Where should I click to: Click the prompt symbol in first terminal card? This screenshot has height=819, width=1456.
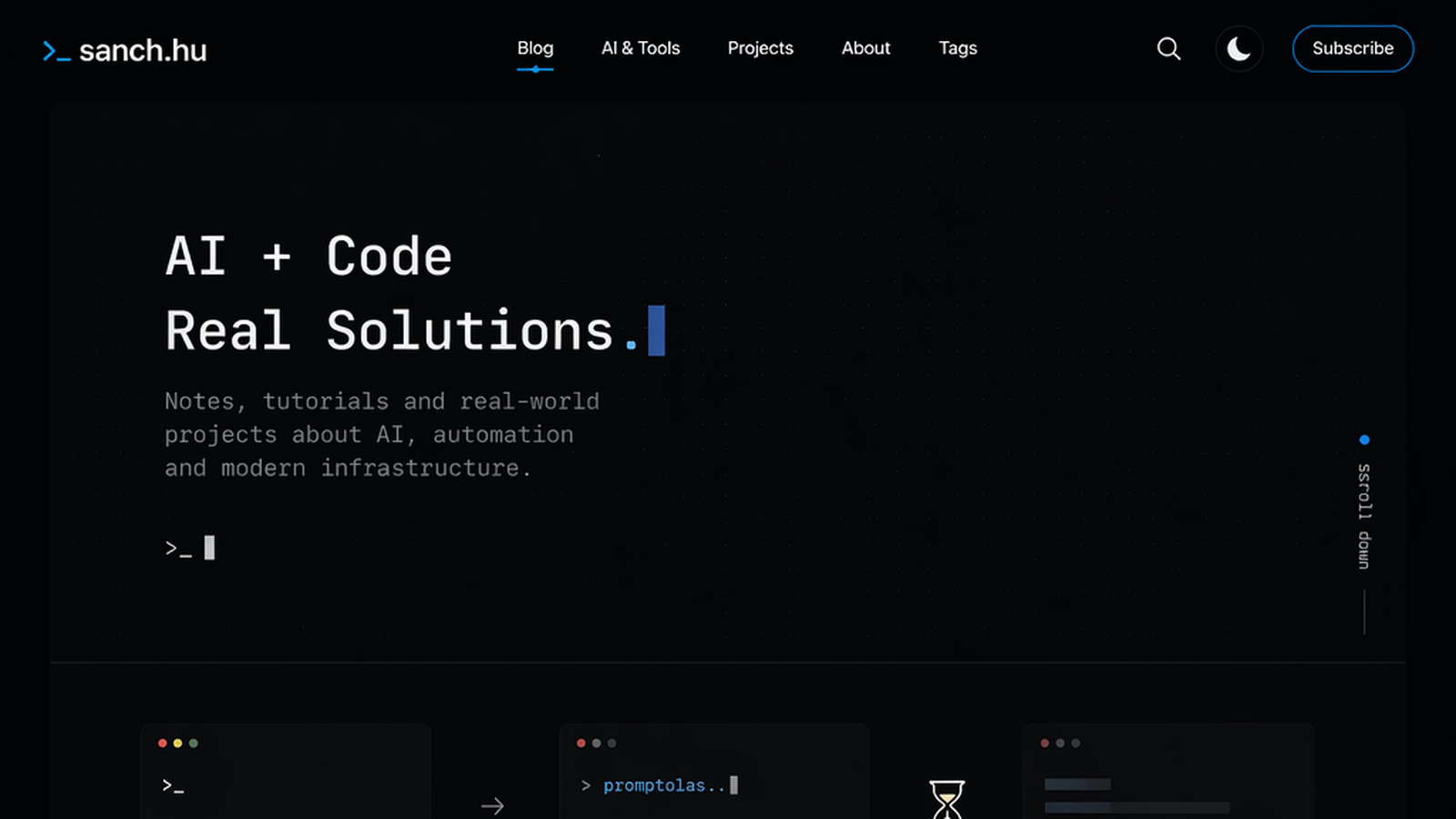(x=173, y=785)
